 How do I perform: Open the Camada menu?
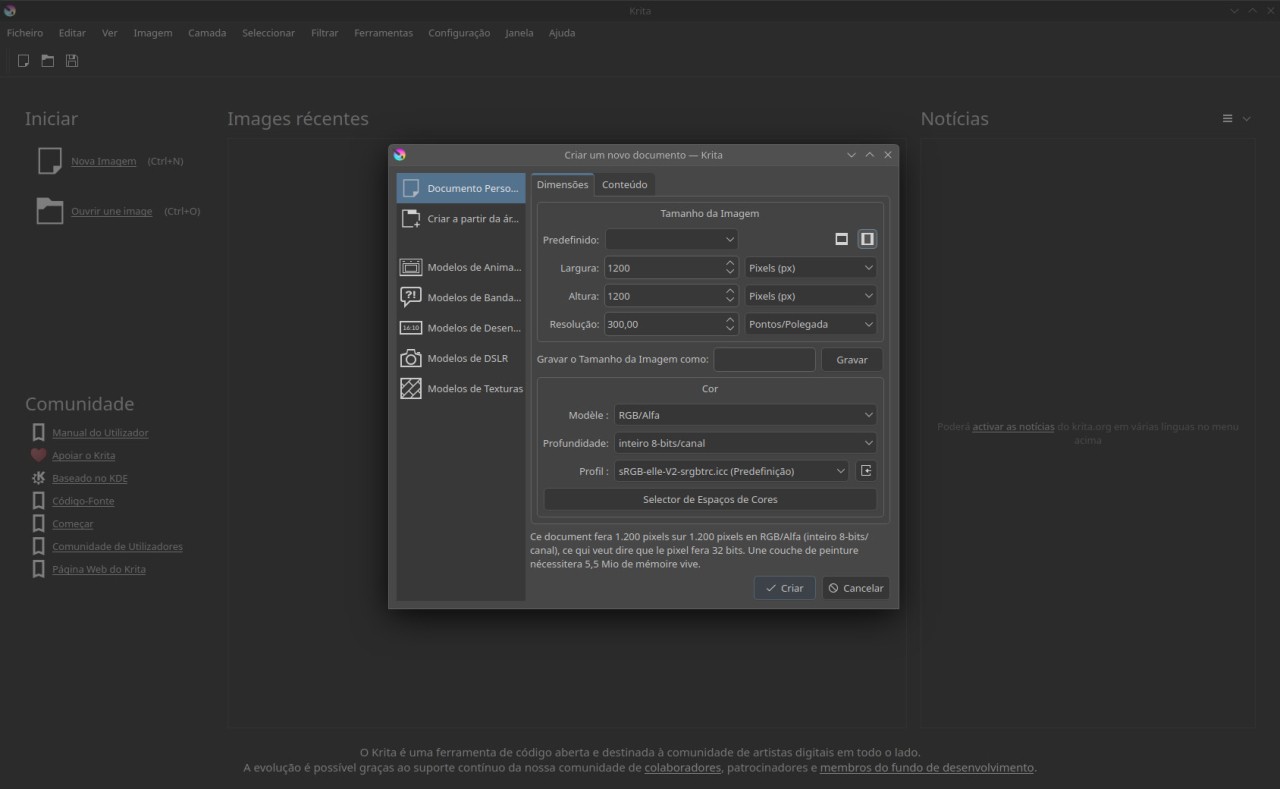click(207, 33)
